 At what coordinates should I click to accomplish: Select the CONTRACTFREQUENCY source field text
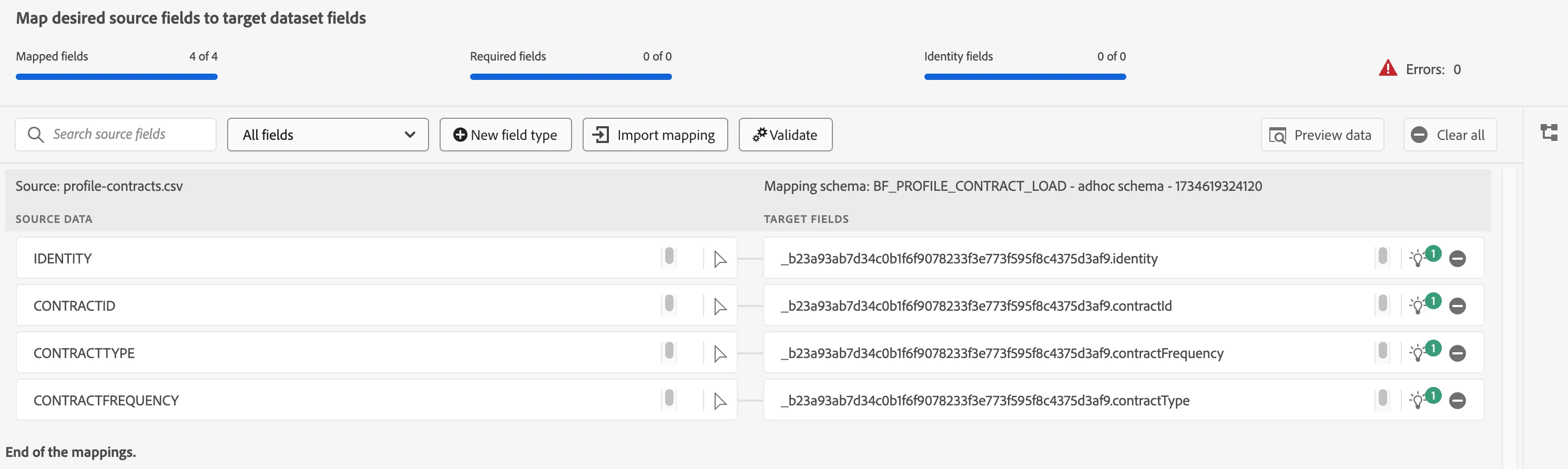[x=106, y=400]
